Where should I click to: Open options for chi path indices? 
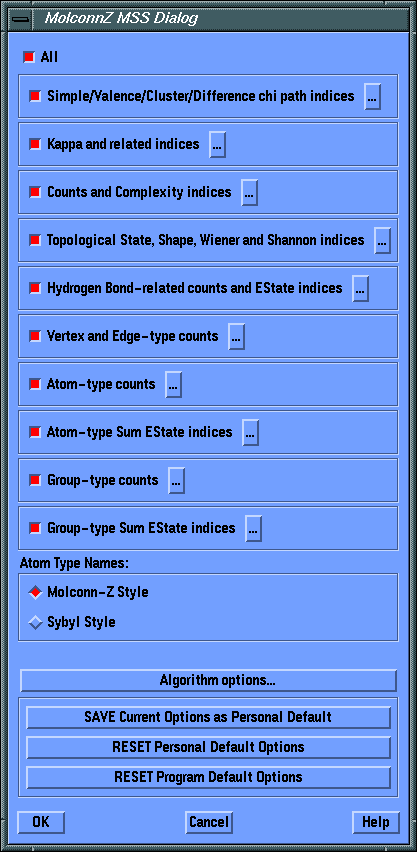click(x=372, y=97)
